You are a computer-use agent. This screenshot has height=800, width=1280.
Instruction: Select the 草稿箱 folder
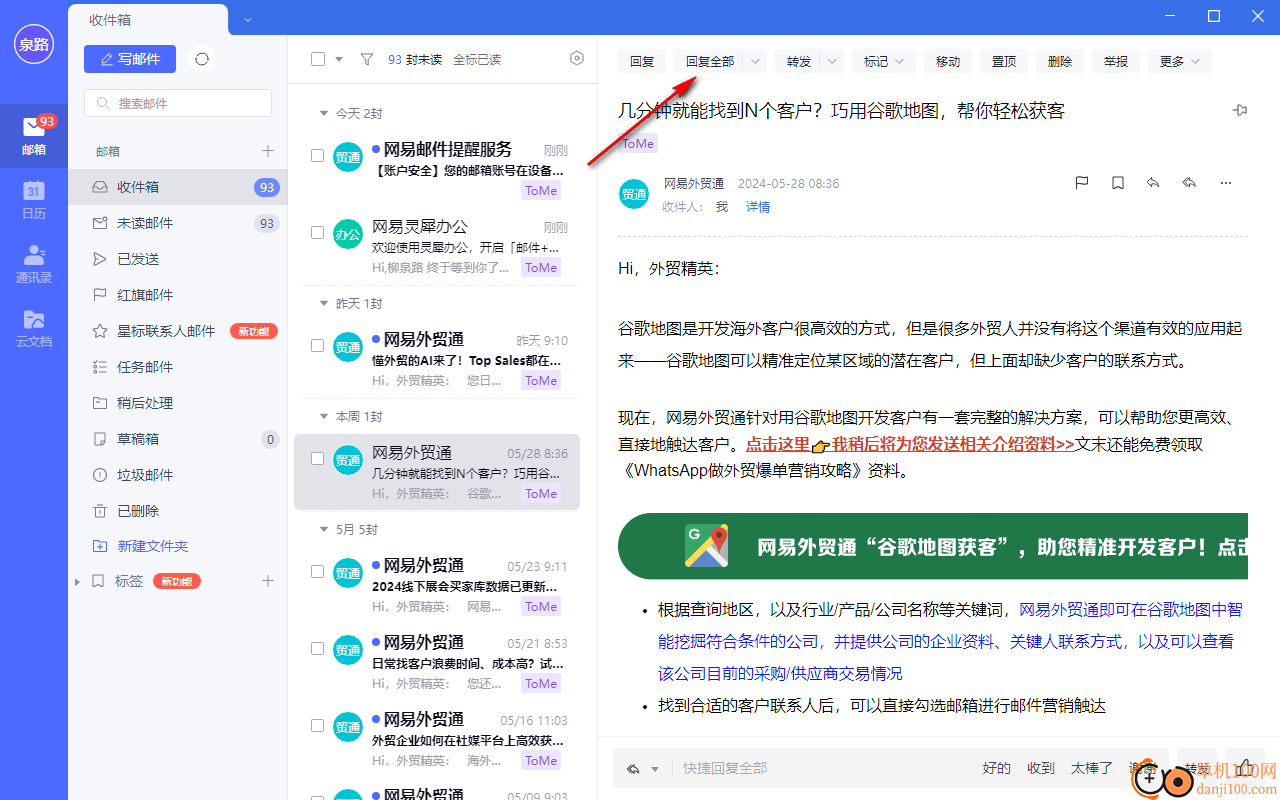178,439
